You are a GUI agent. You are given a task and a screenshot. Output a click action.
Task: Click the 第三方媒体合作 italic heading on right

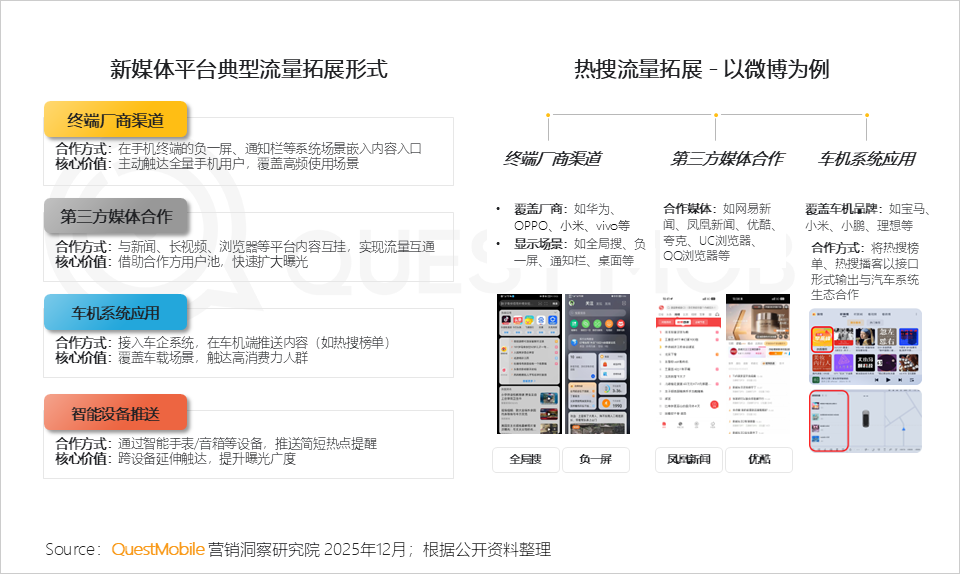[x=727, y=159]
